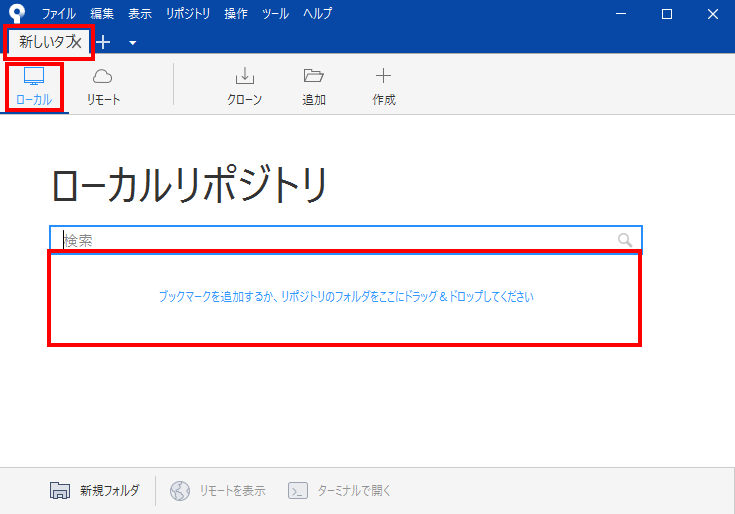Open the 操作 menu

tap(235, 14)
